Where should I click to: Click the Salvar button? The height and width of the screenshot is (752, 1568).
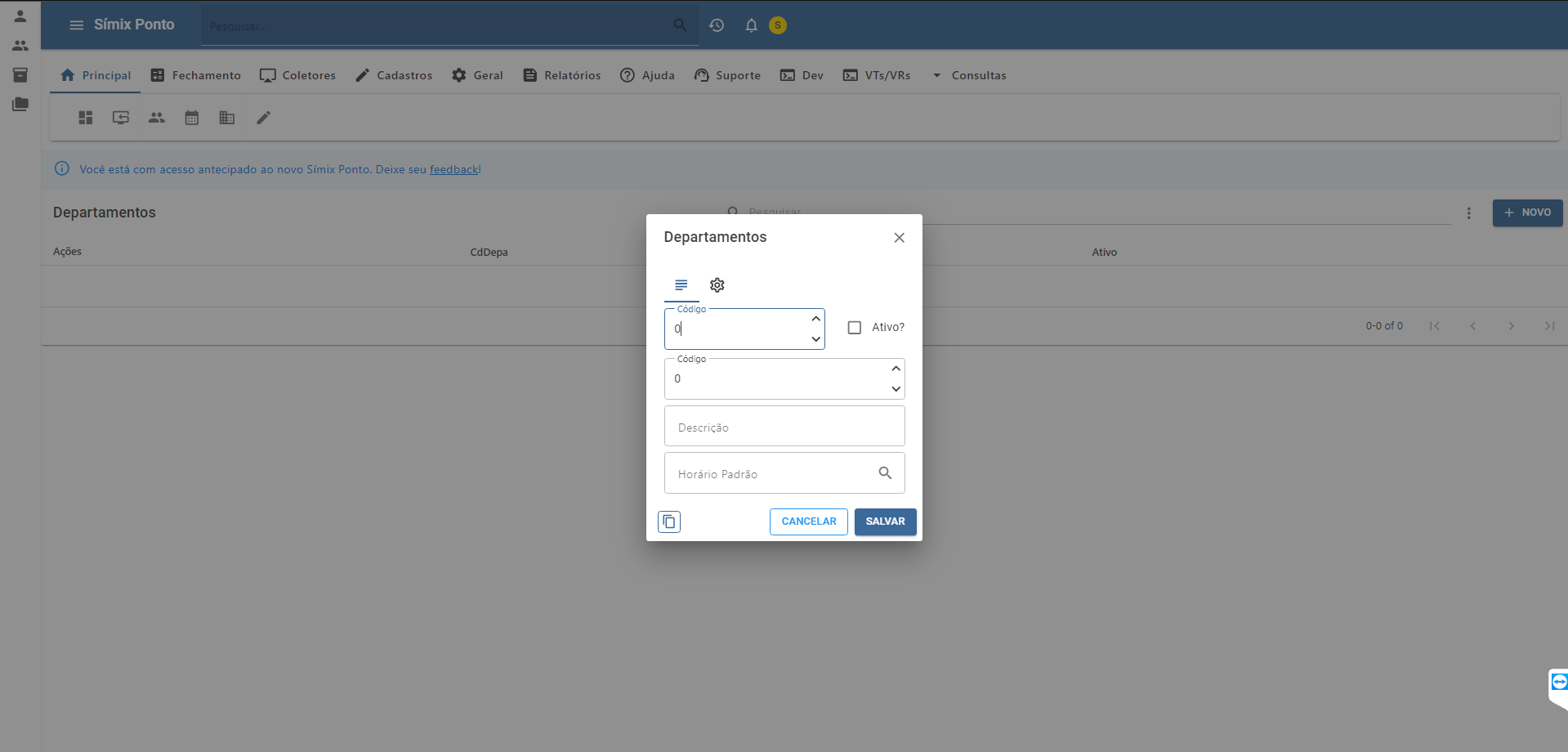[886, 521]
